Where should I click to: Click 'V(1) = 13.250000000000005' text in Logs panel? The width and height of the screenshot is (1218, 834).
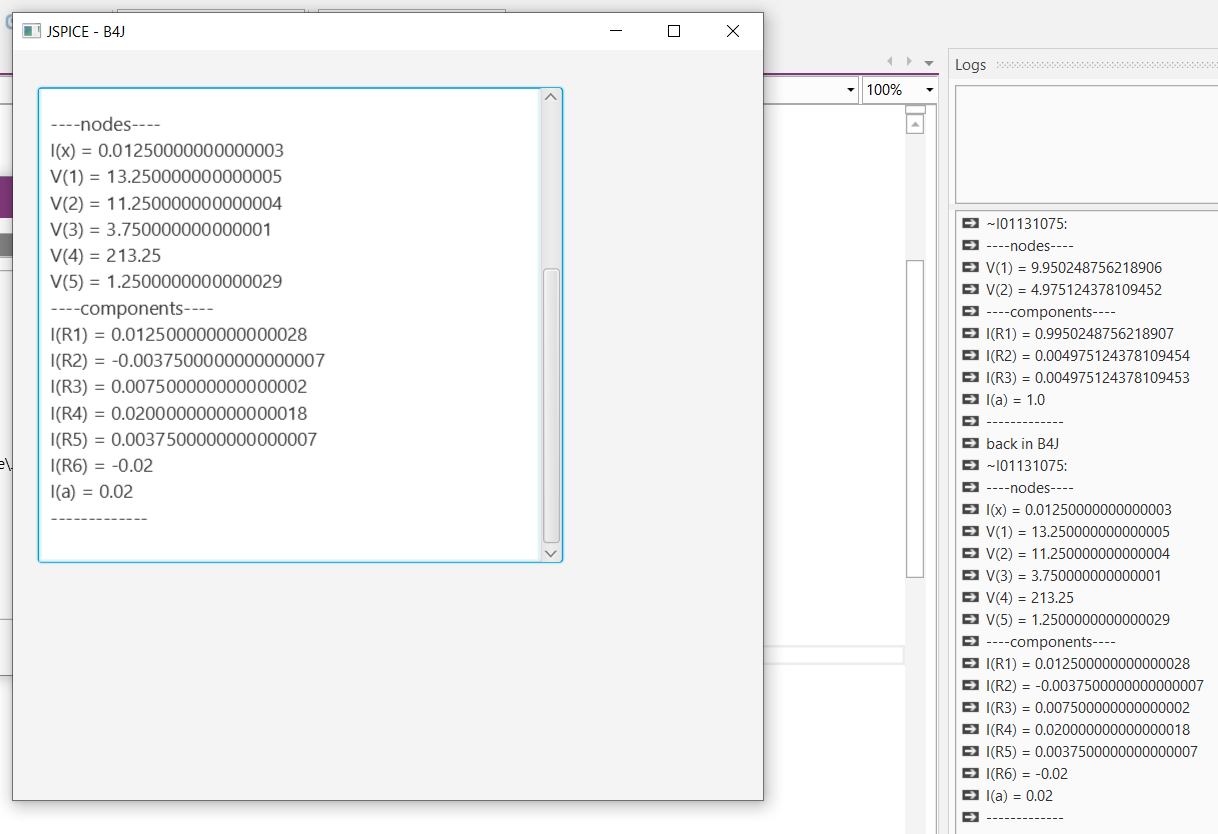pos(1078,532)
